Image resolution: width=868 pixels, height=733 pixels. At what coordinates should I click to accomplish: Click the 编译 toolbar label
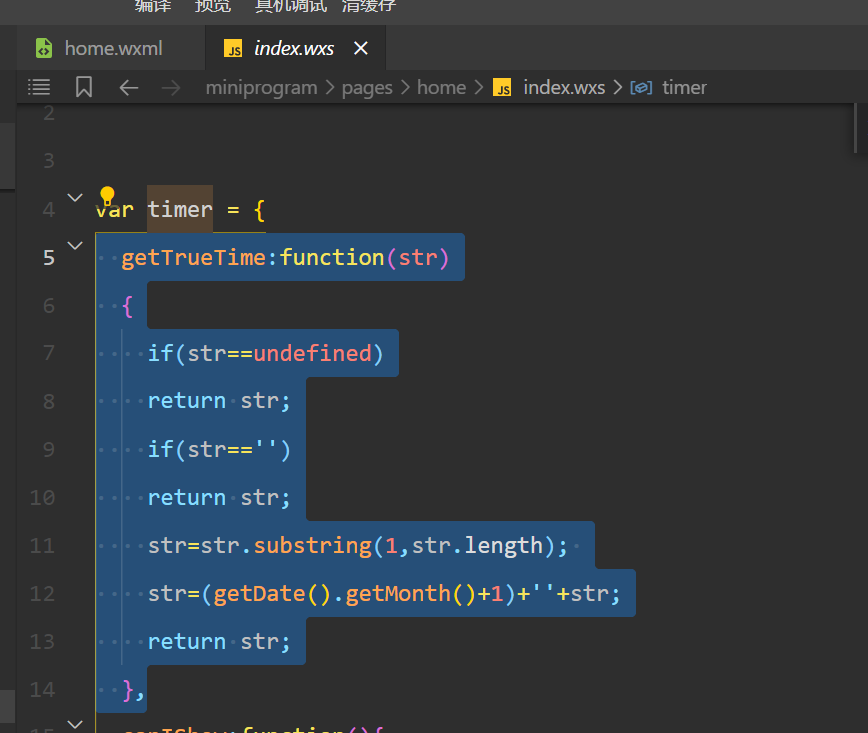pos(153,6)
